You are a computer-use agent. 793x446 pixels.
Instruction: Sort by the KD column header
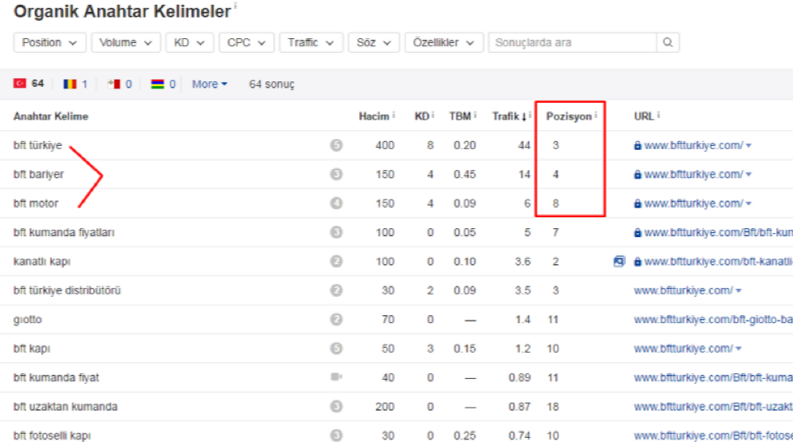click(x=421, y=116)
